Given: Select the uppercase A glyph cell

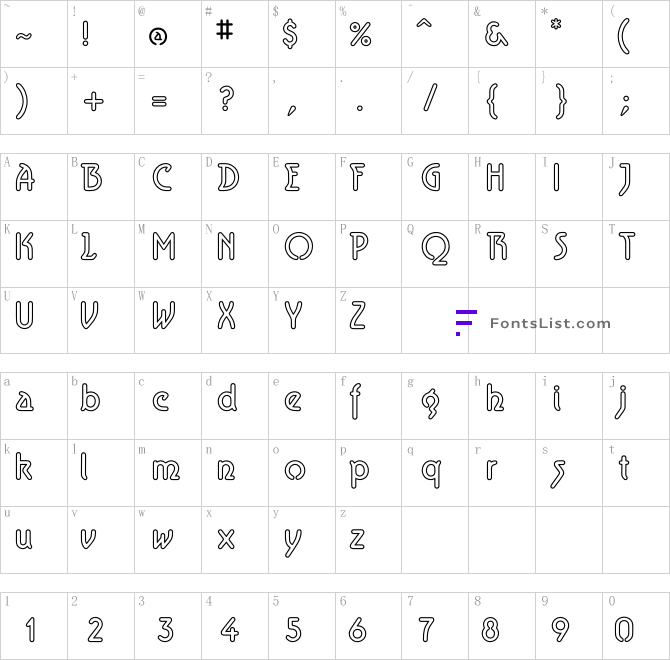Looking at the screenshot, I should pyautogui.click(x=34, y=187).
